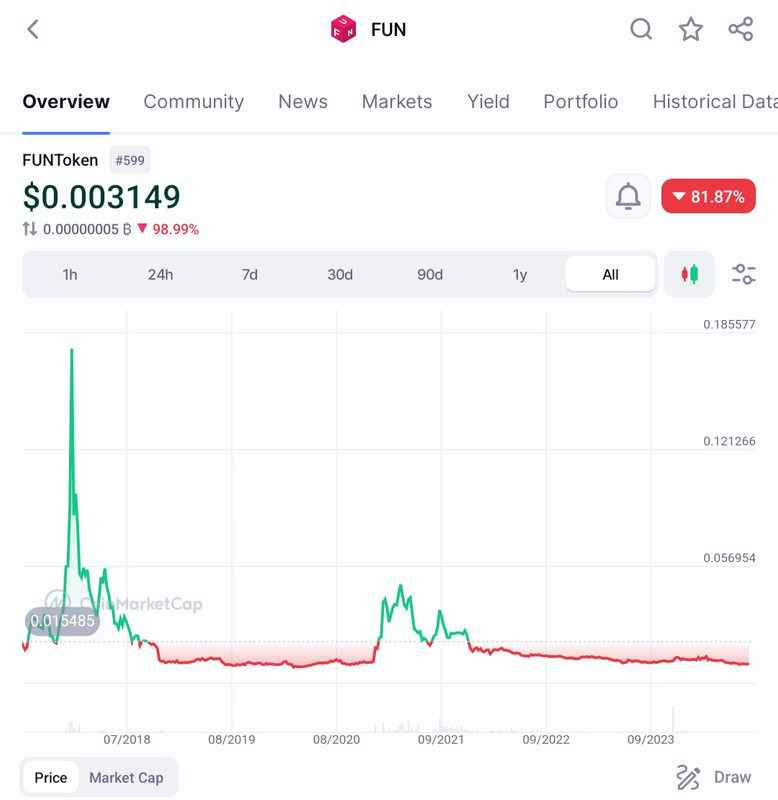This screenshot has width=778, height=800.
Task: Tap the 09/2021 date label
Action: point(441,739)
